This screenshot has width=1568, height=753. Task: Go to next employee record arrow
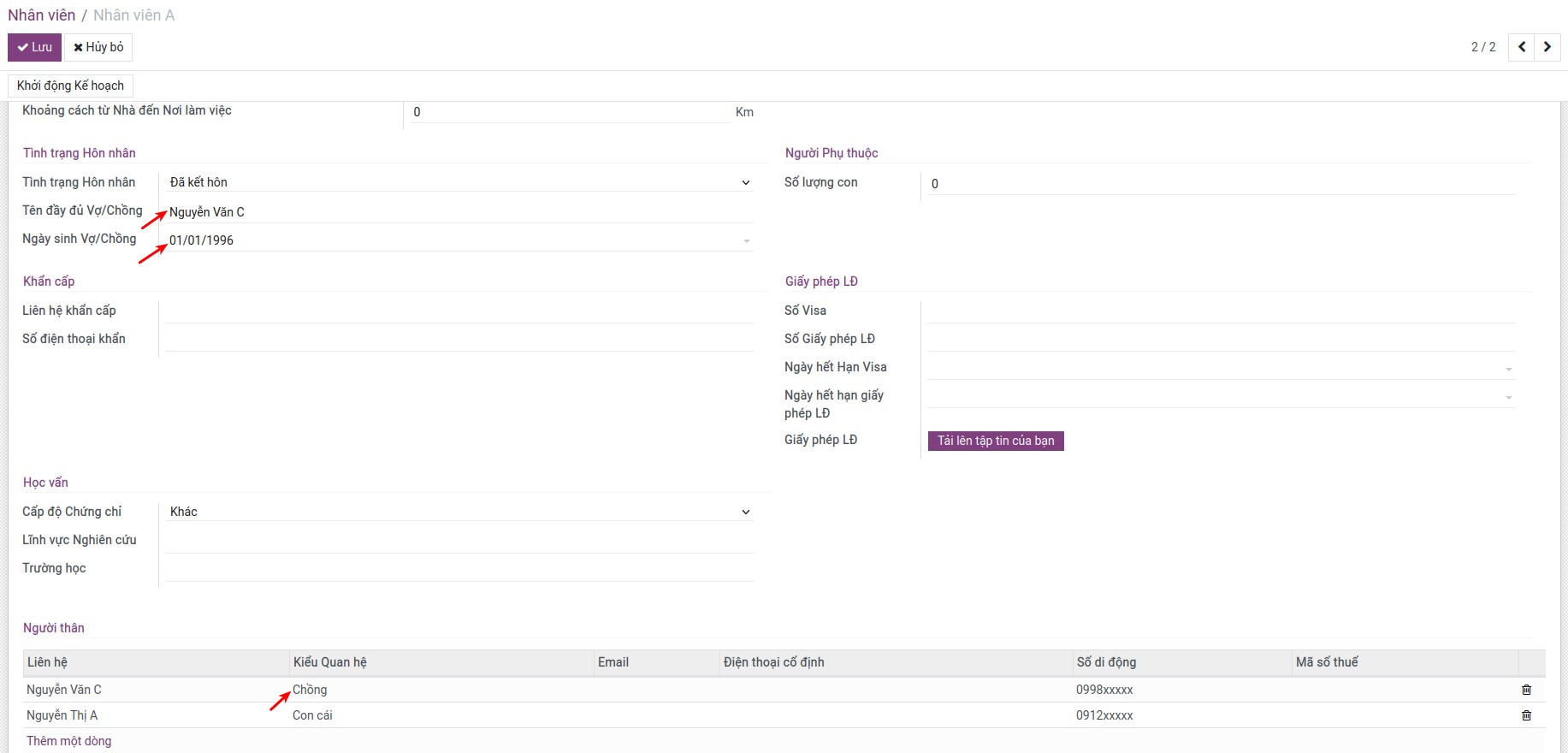(1547, 47)
